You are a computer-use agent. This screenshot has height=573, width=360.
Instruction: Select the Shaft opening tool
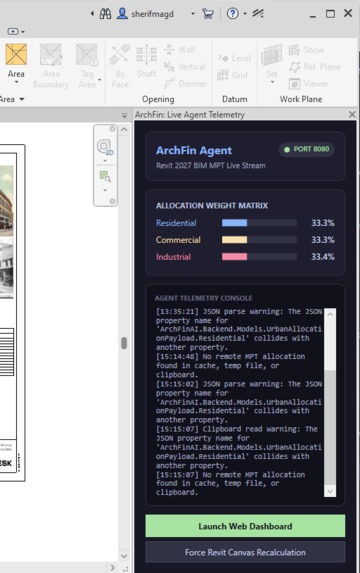(x=146, y=61)
